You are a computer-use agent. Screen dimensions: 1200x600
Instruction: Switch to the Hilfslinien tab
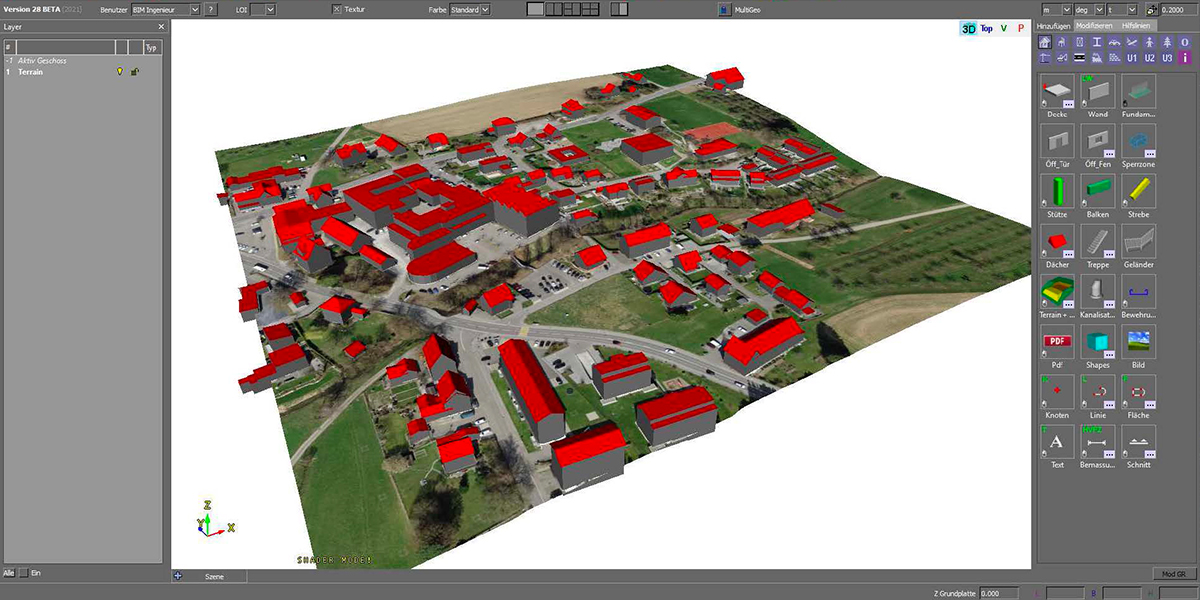point(1136,25)
